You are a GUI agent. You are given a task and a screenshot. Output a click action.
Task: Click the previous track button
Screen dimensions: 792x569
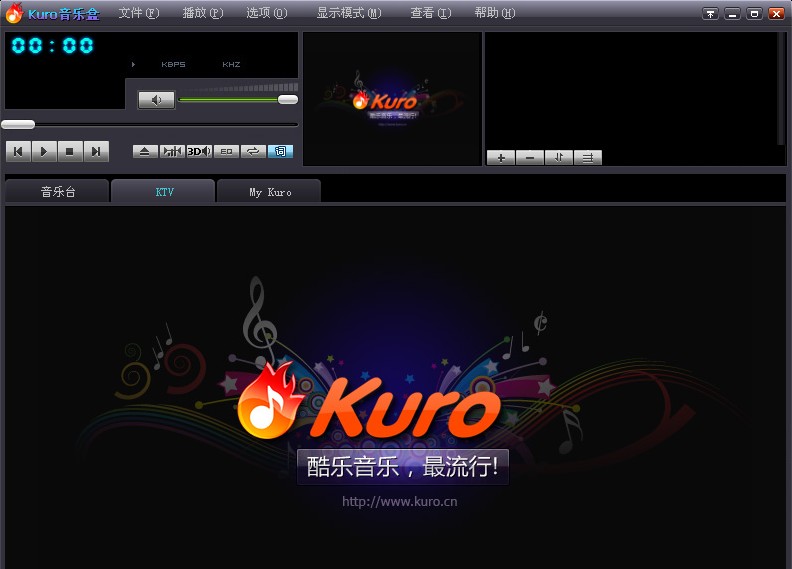tap(18, 151)
